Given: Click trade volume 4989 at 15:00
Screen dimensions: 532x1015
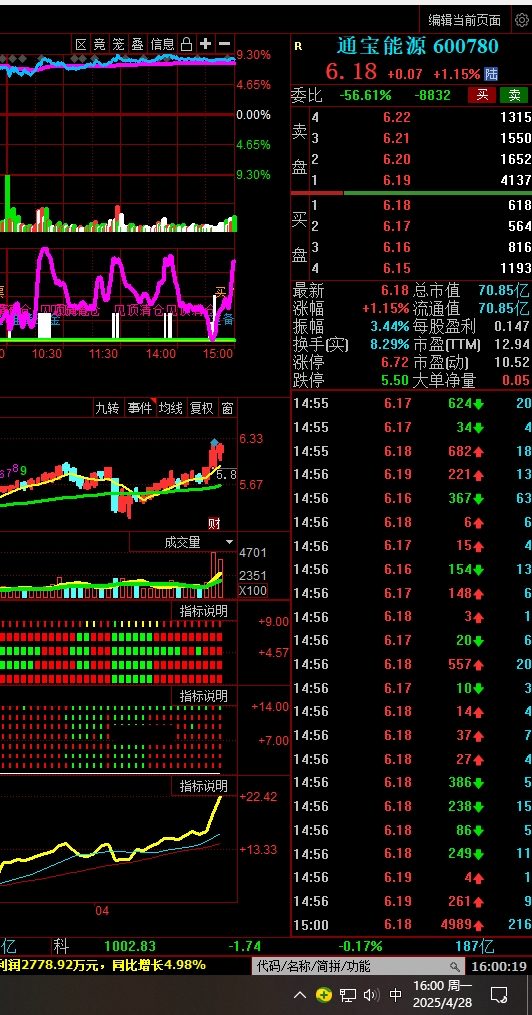Looking at the screenshot, I should [456, 924].
